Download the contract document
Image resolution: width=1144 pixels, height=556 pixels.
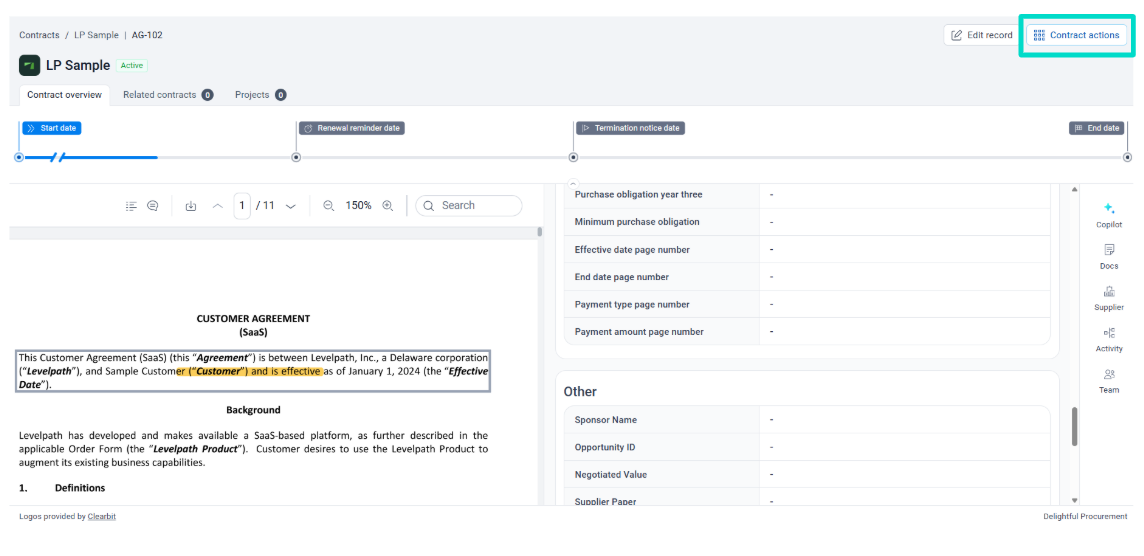point(191,206)
